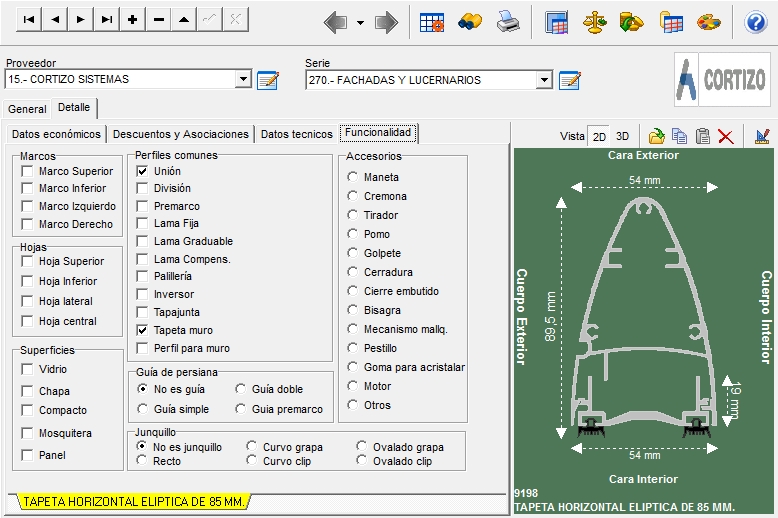Screen dimensions: 778x518
Task: Choose Recto junquillo option
Action: (x=142, y=460)
